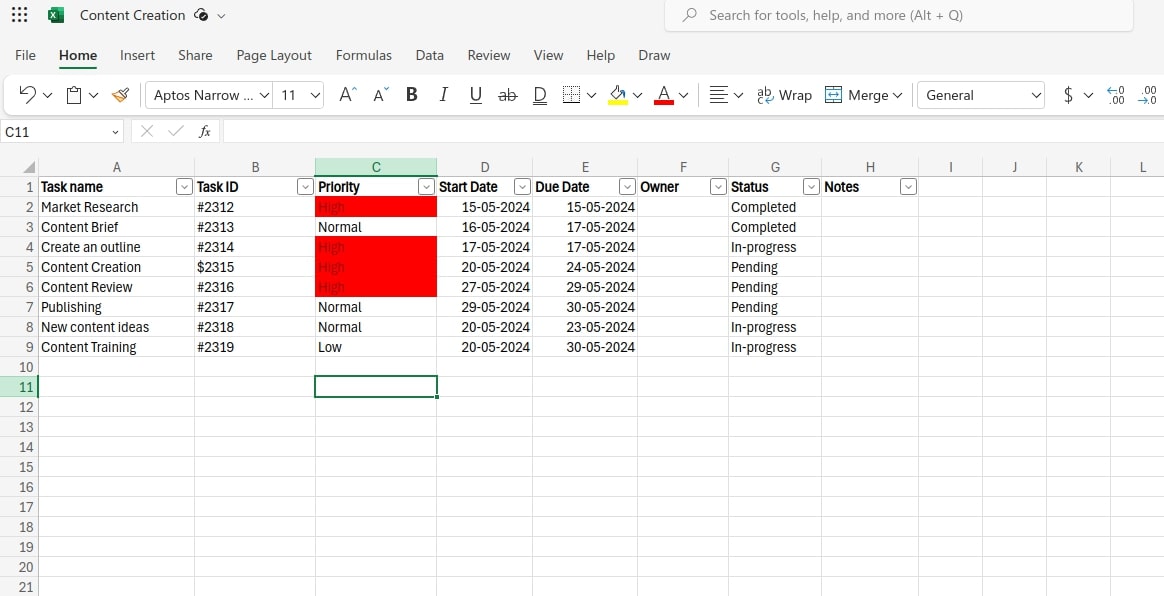The height and width of the screenshot is (596, 1164).
Task: Increase decimal places
Action: click(x=1116, y=95)
